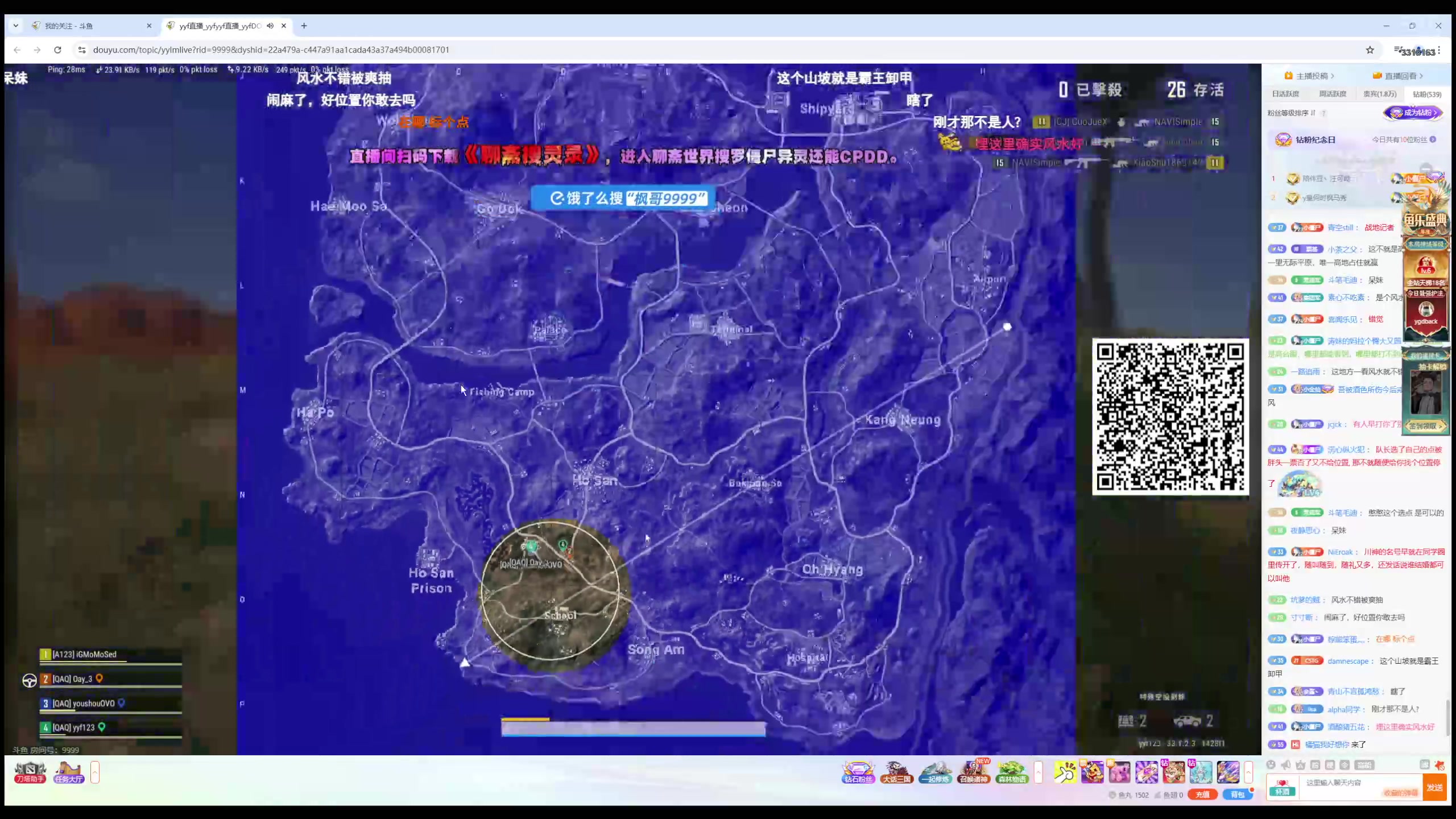Screen dimensions: 1456x819
Task: Open a new browser tab
Action: coord(304,26)
